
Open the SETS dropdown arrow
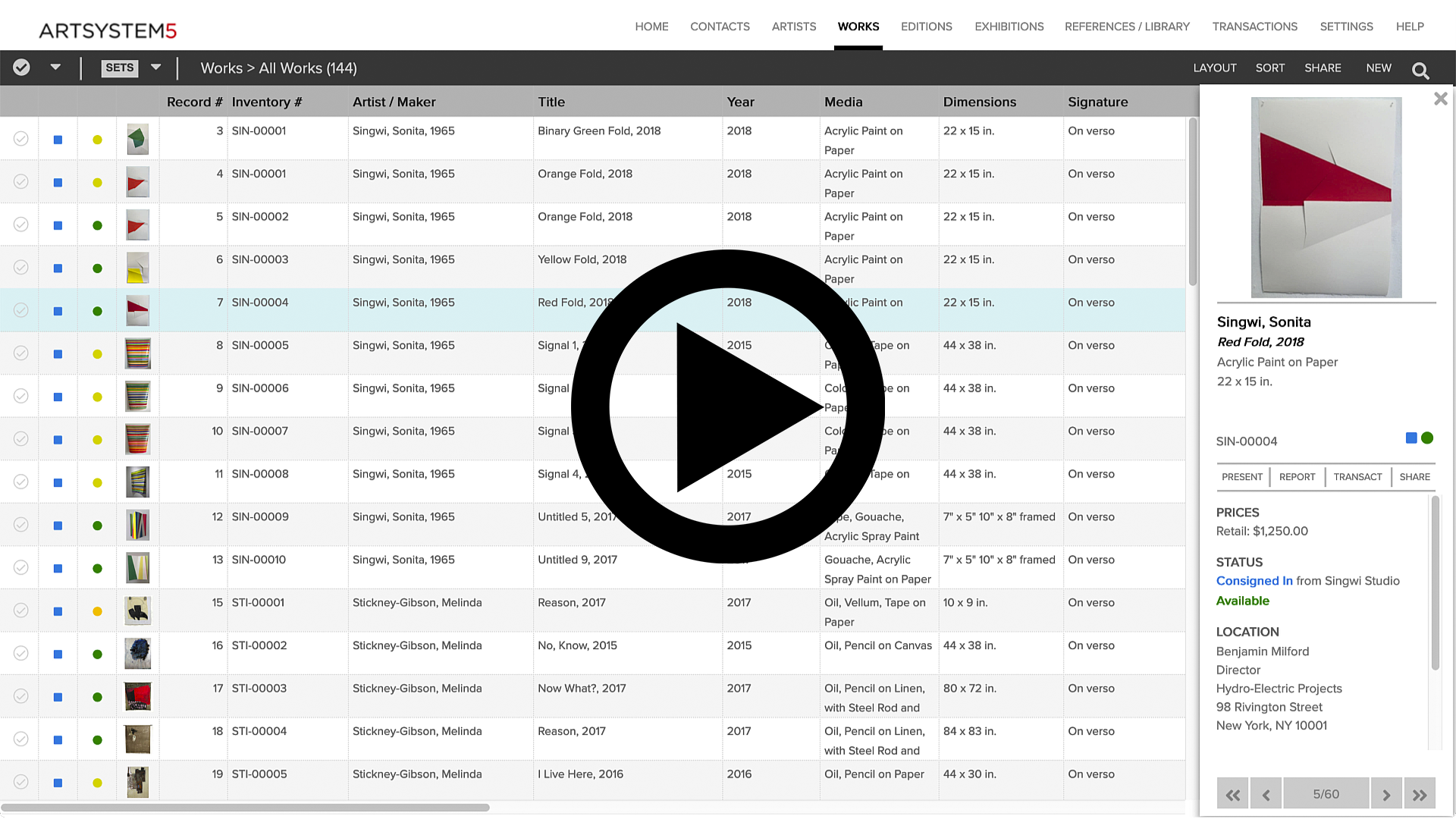[x=155, y=67]
